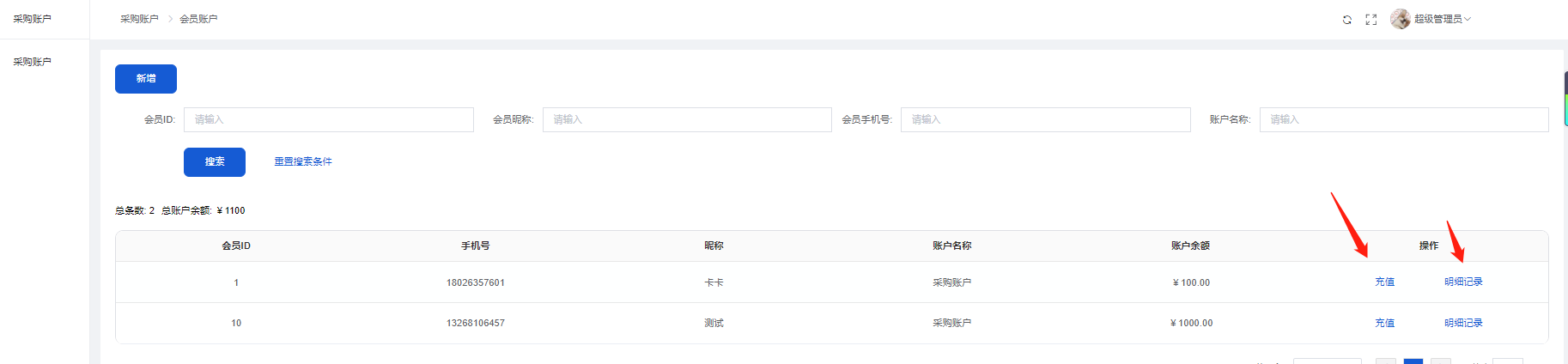Toggle fullscreen mode icon
This screenshot has height=364, width=1568.
pos(1370,20)
